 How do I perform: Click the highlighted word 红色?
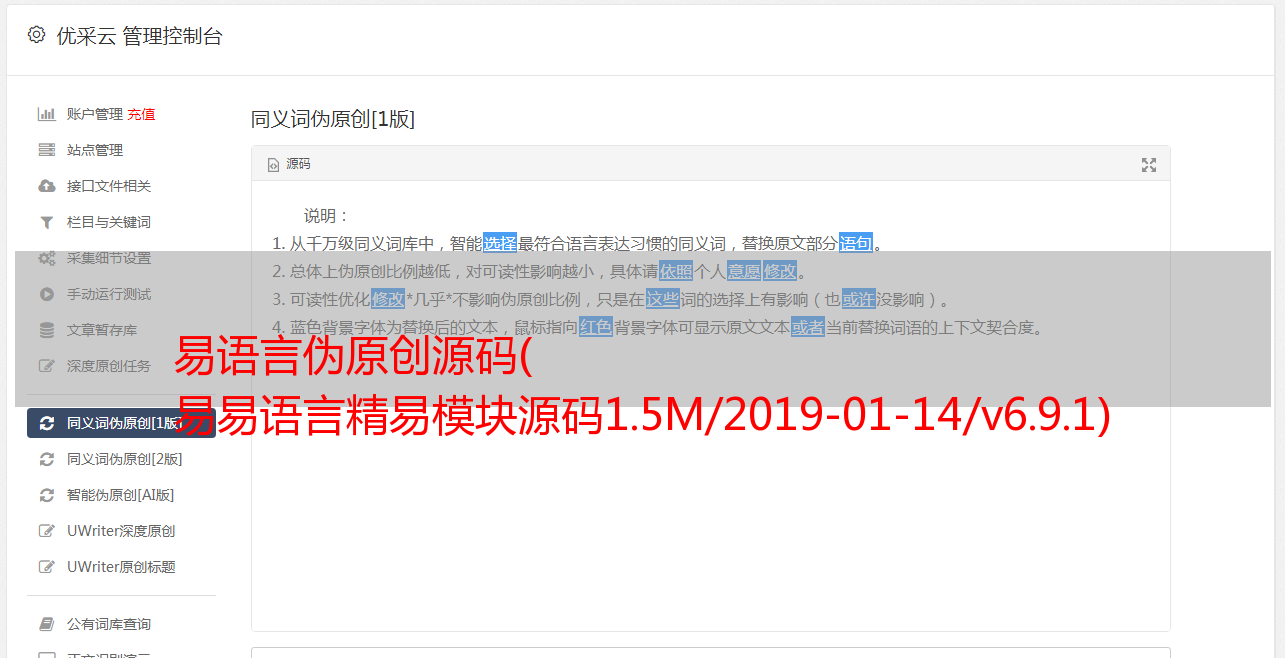tap(596, 327)
